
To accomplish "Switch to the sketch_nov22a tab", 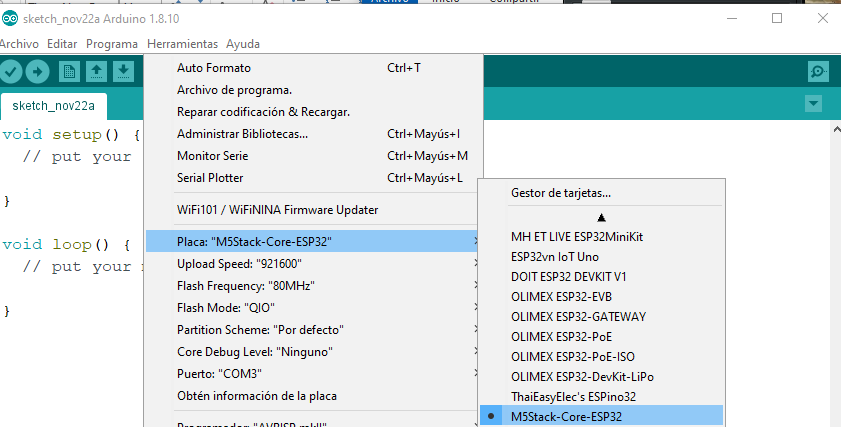I will tap(53, 105).
